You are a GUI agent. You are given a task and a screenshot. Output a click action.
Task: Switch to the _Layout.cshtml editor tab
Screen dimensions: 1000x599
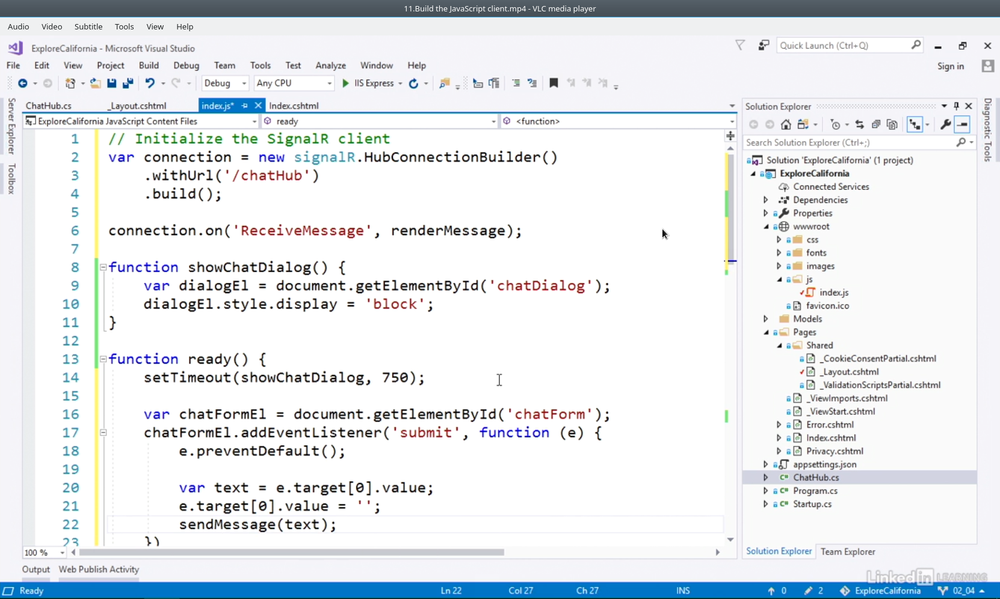(x=137, y=106)
